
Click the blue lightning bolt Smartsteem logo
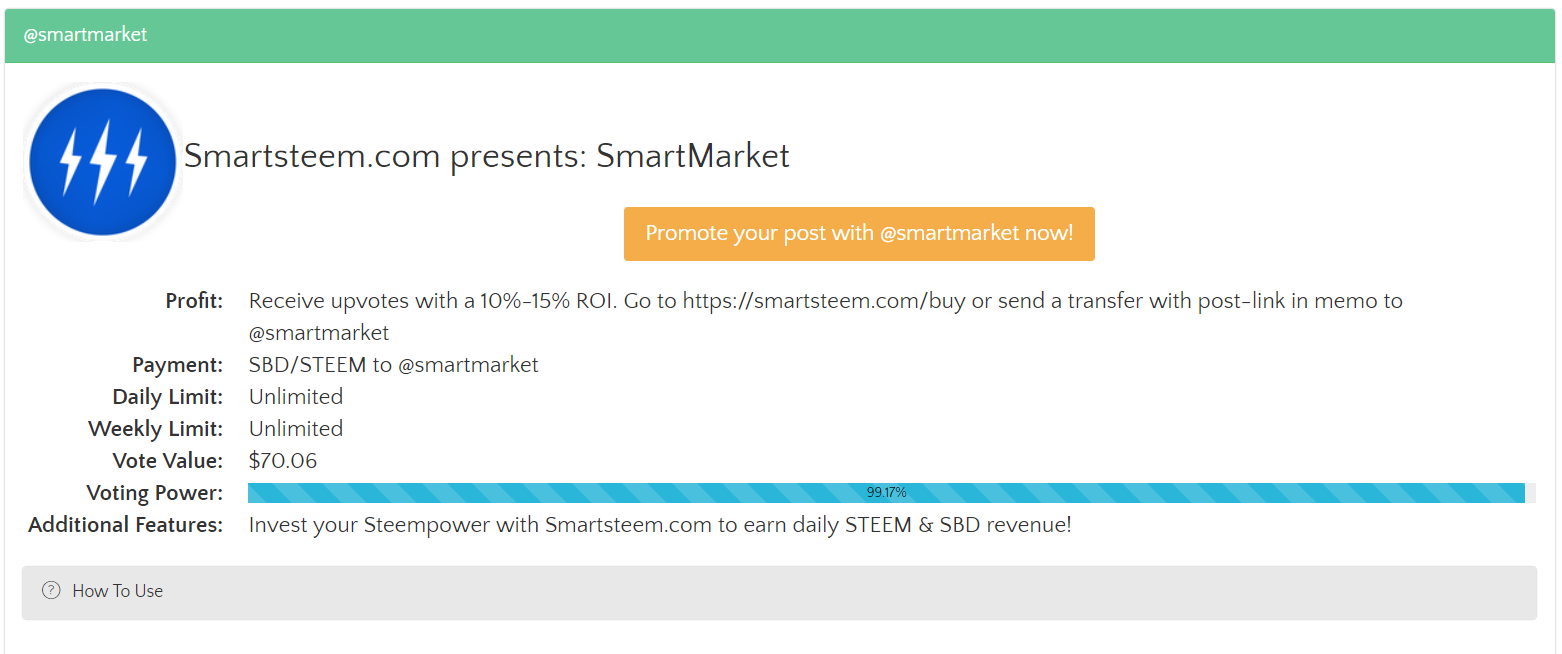coord(103,161)
